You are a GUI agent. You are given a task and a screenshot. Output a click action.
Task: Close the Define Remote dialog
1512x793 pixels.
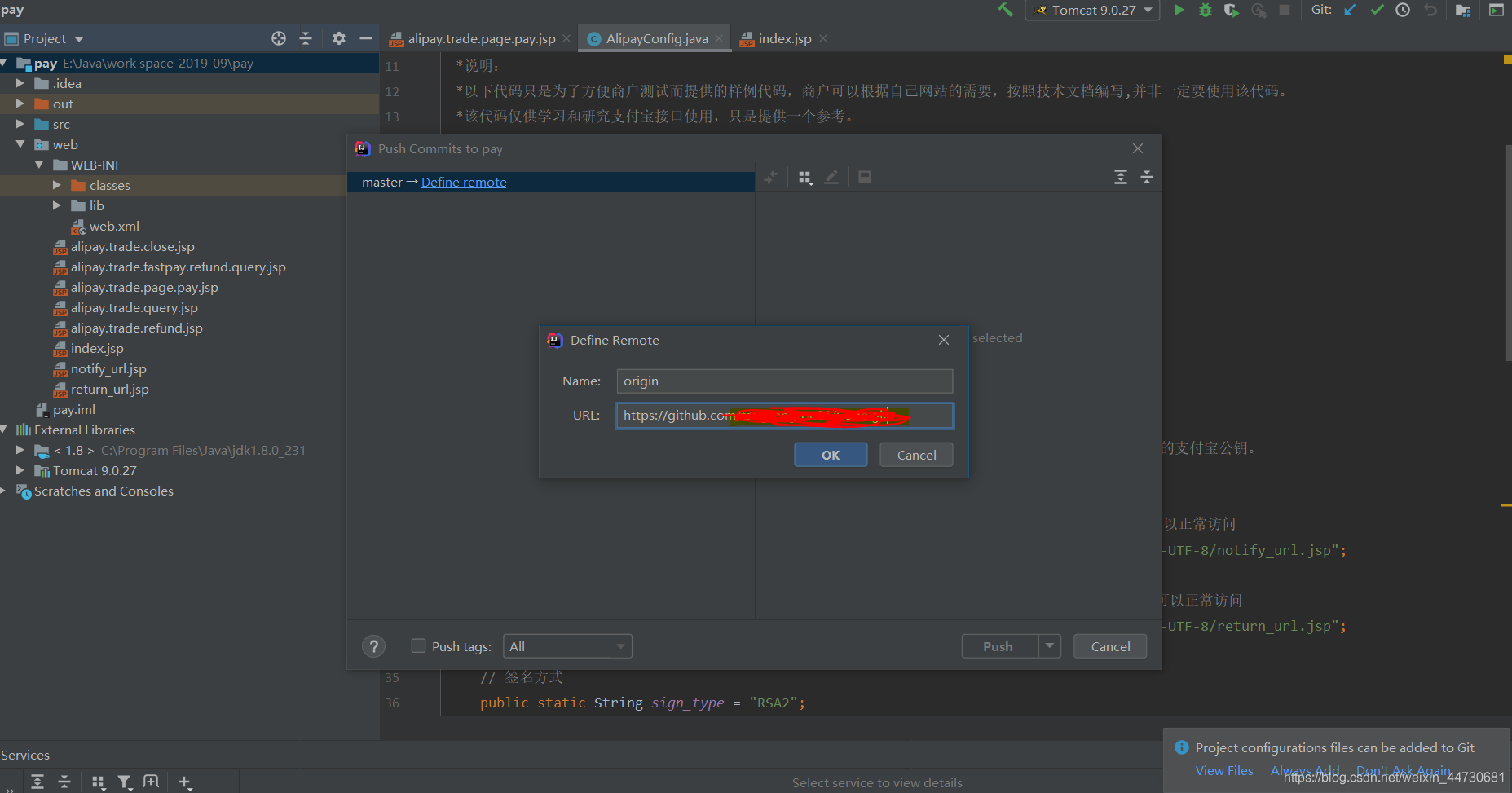944,340
